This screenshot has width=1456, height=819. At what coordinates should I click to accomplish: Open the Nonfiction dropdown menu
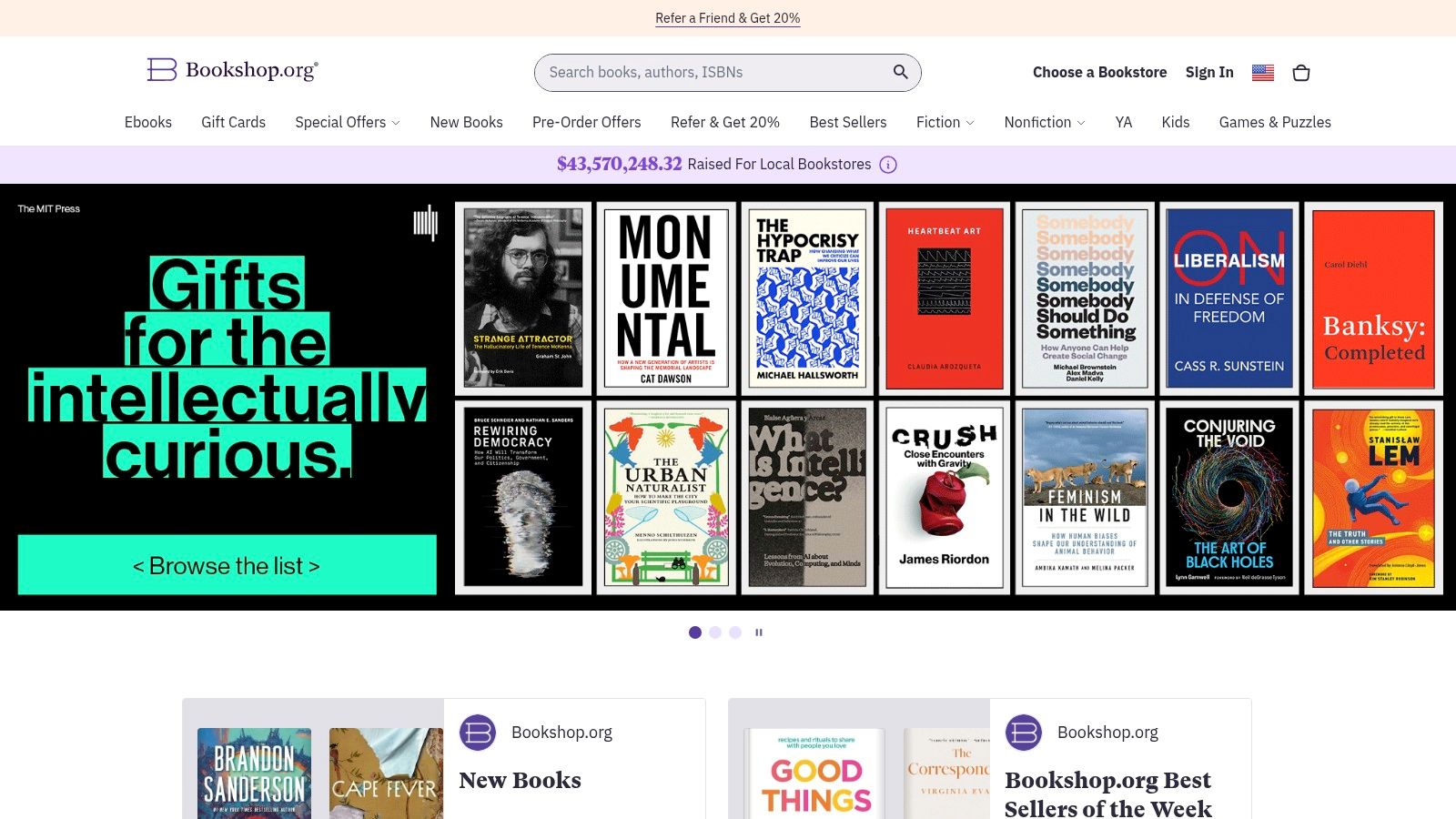pos(1044,122)
